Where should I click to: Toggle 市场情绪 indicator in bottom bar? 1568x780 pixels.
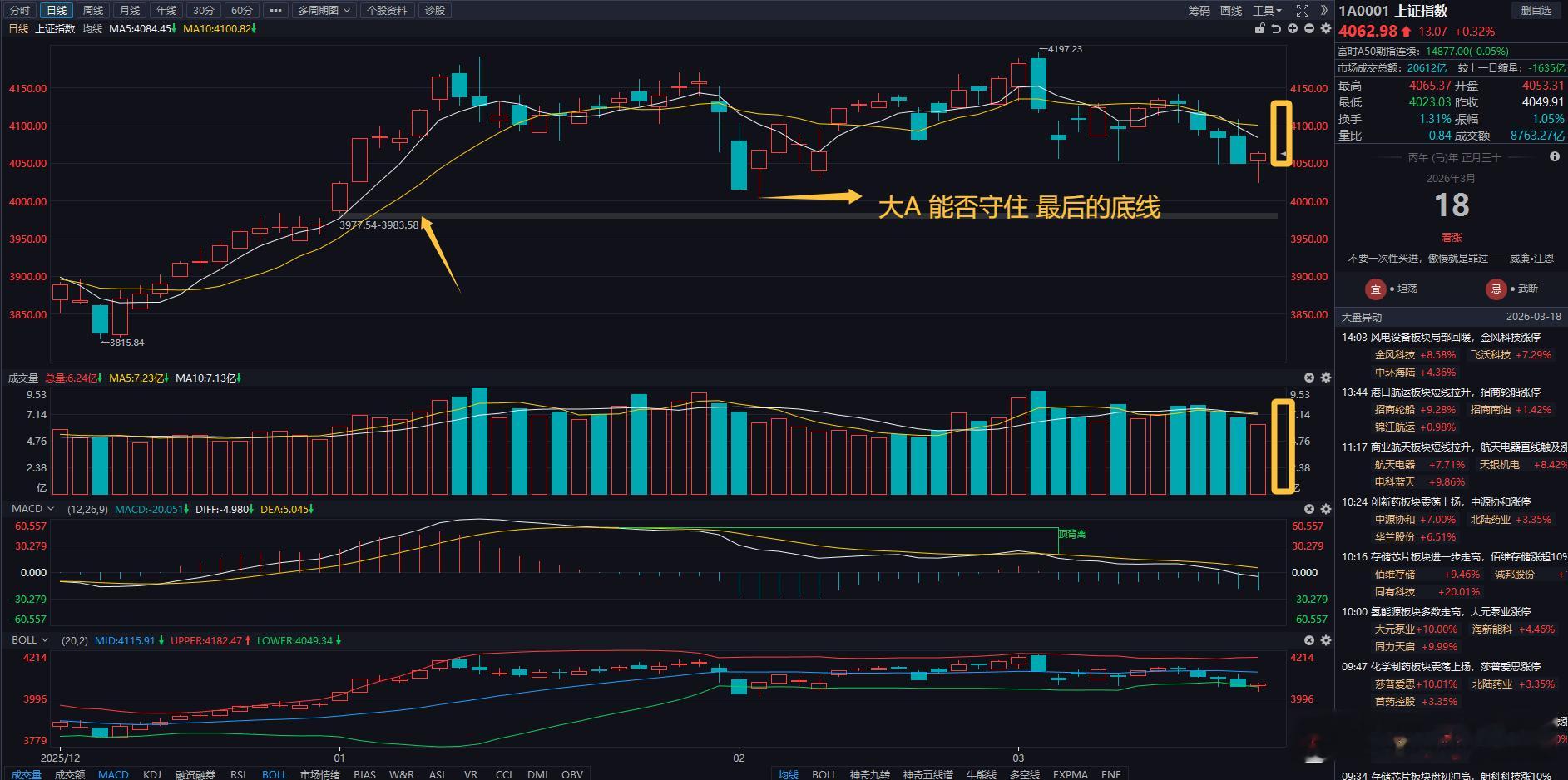coord(320,774)
